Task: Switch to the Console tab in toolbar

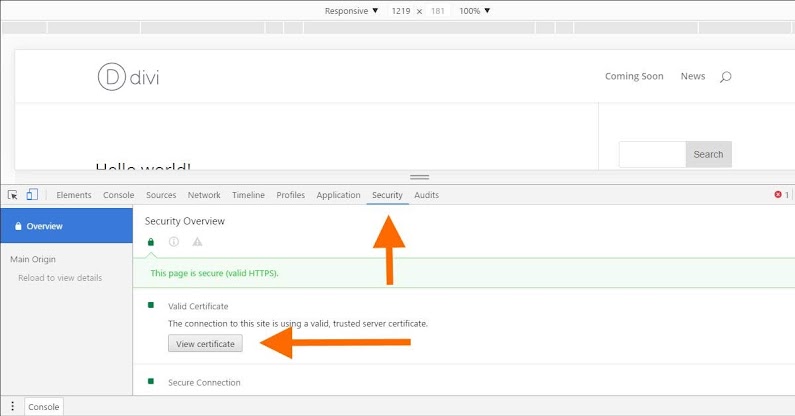Action: 119,195
